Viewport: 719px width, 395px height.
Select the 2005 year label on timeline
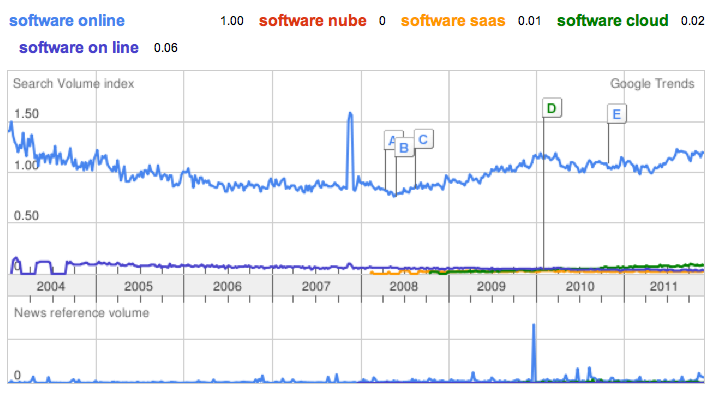coord(138,286)
